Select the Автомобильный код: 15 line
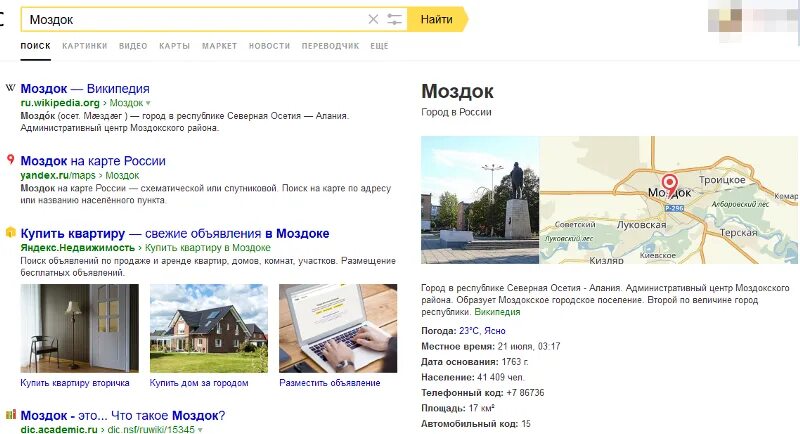Viewport: 800px width, 434px height. coord(476,424)
